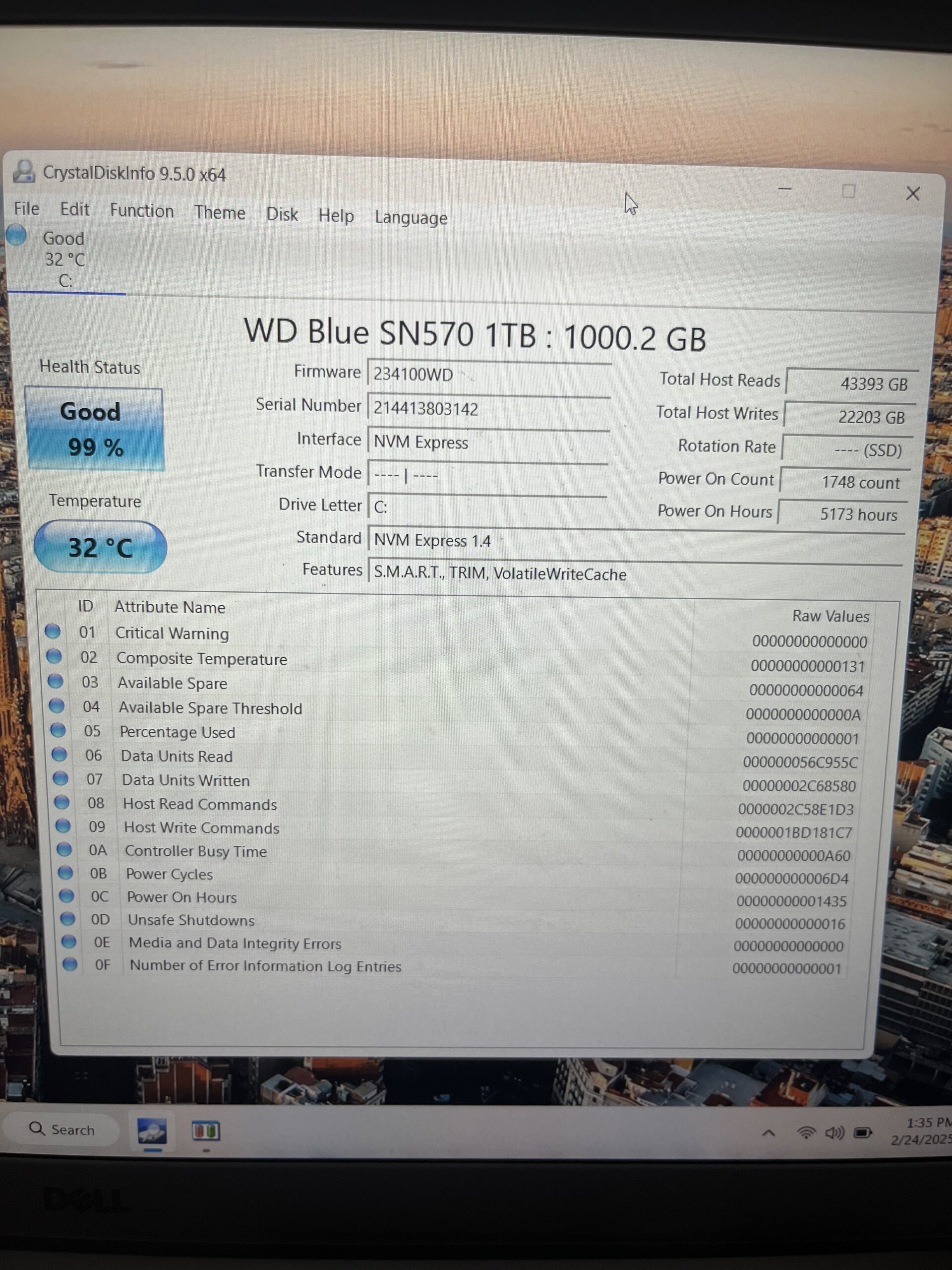The width and height of the screenshot is (952, 1270).
Task: Open the Theme menu
Action: tap(220, 212)
